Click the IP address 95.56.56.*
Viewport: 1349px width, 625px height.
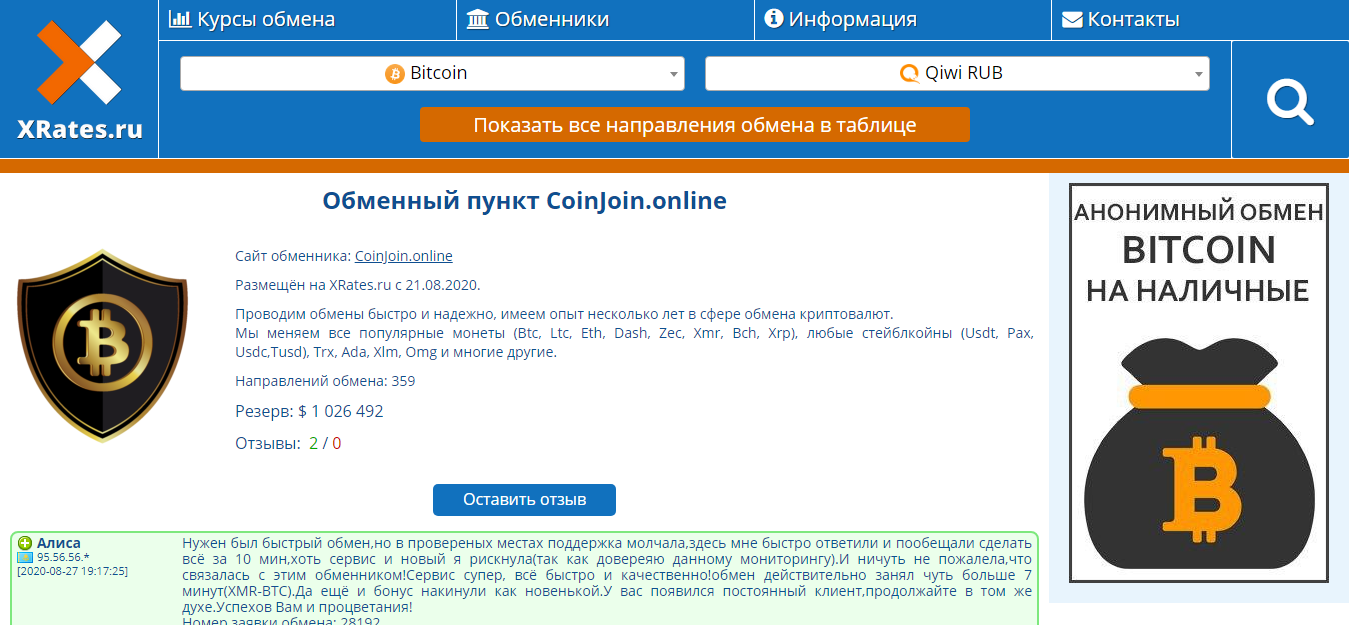(63, 558)
